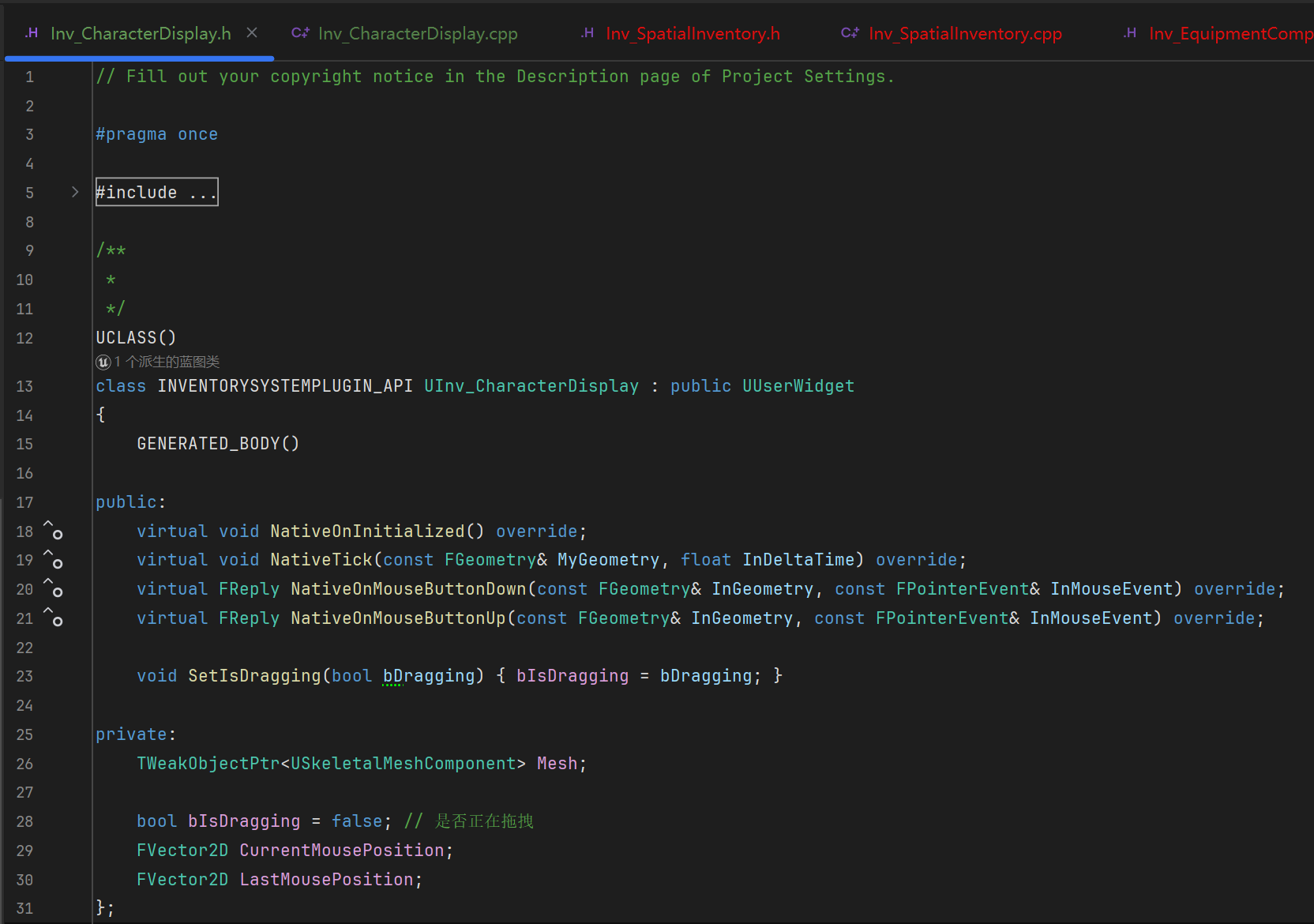This screenshot has height=924, width=1314.
Task: Click line number 26 in the gutter
Action: (24, 764)
